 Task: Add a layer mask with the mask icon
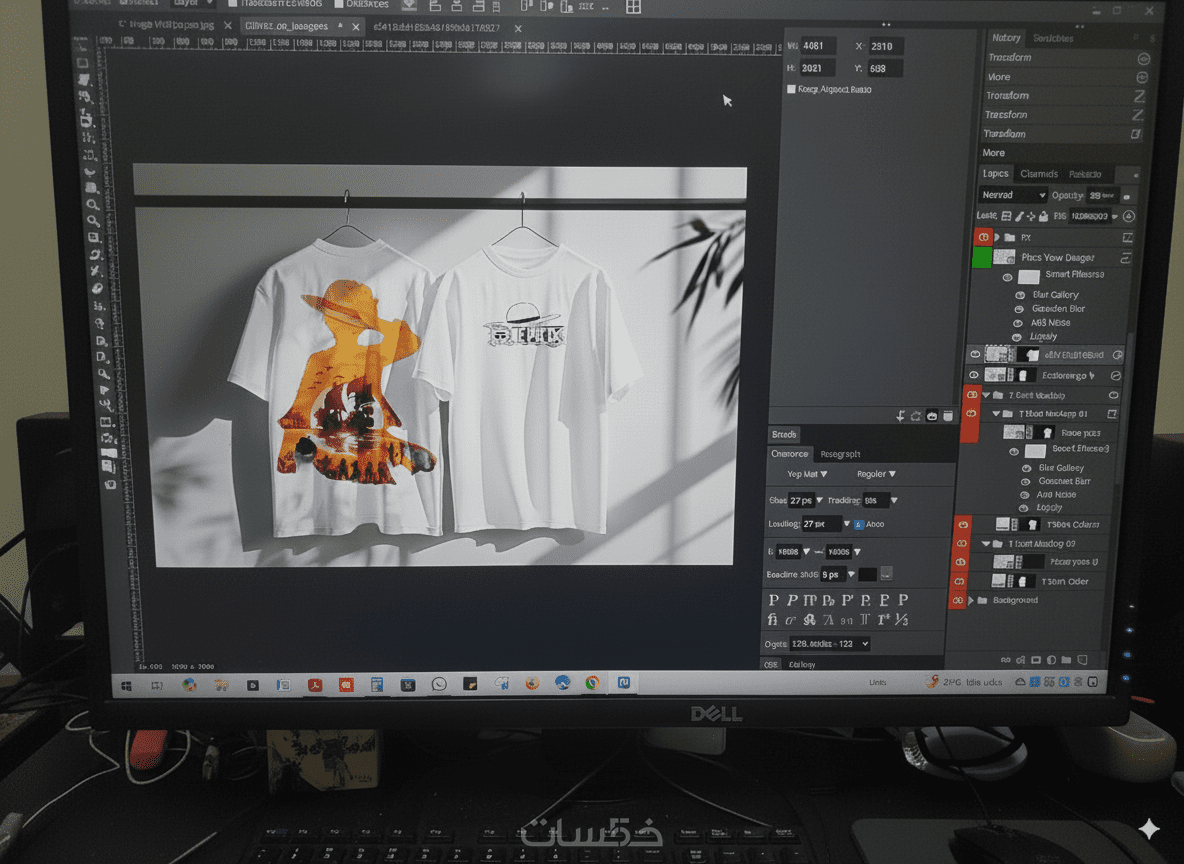1035,659
